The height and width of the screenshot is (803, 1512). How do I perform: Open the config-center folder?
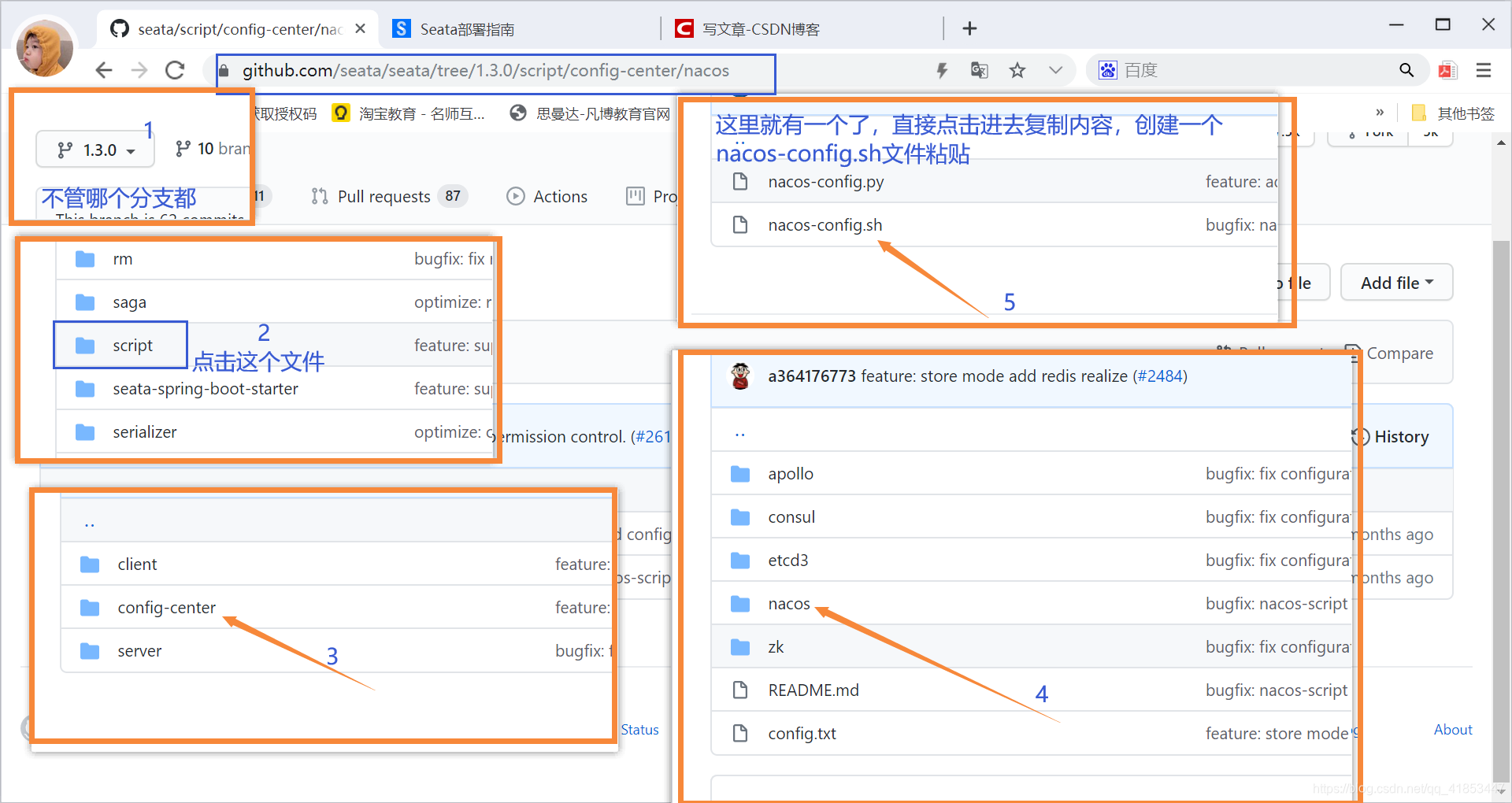pyautogui.click(x=166, y=608)
